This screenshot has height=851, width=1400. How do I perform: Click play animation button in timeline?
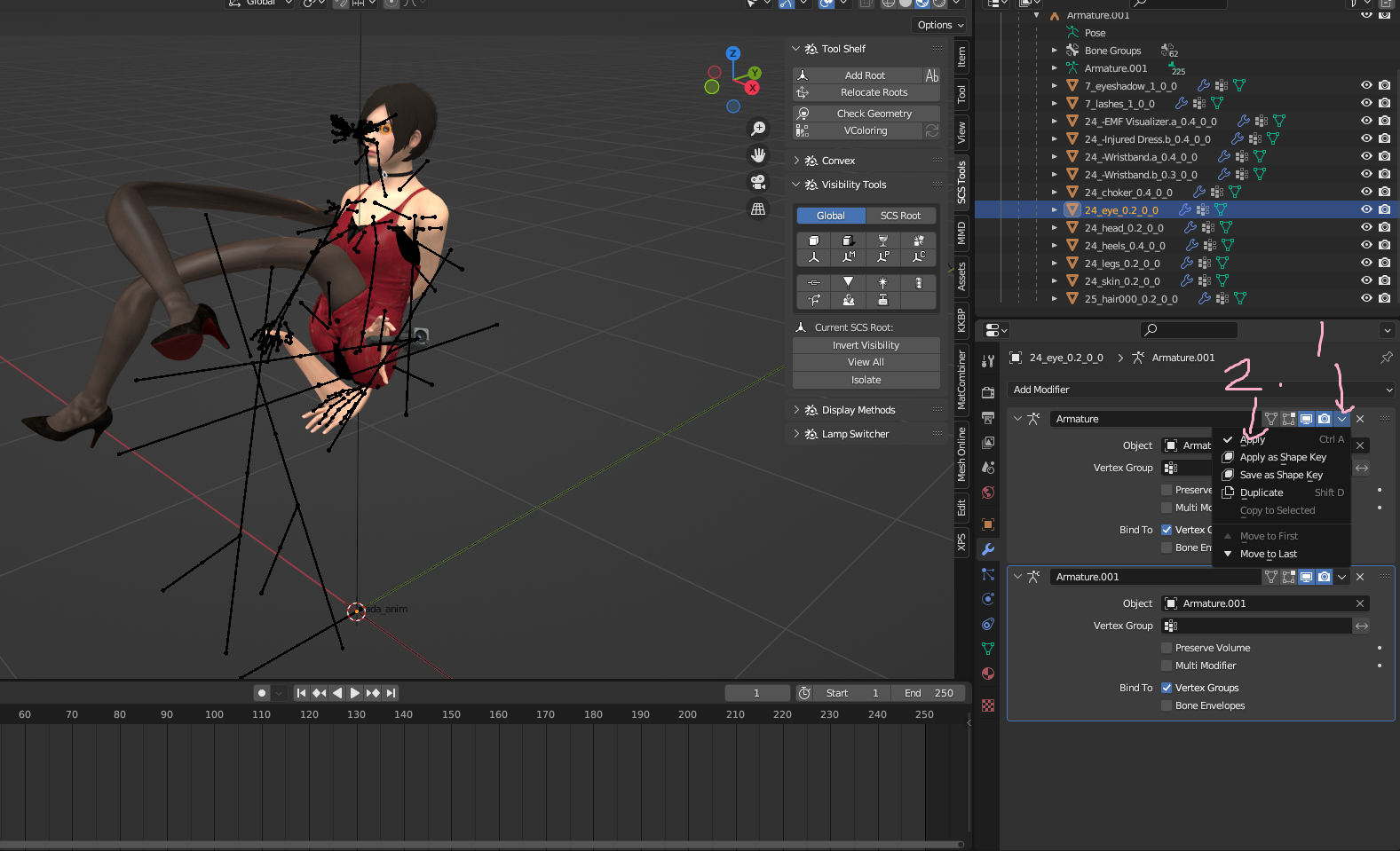[355, 693]
